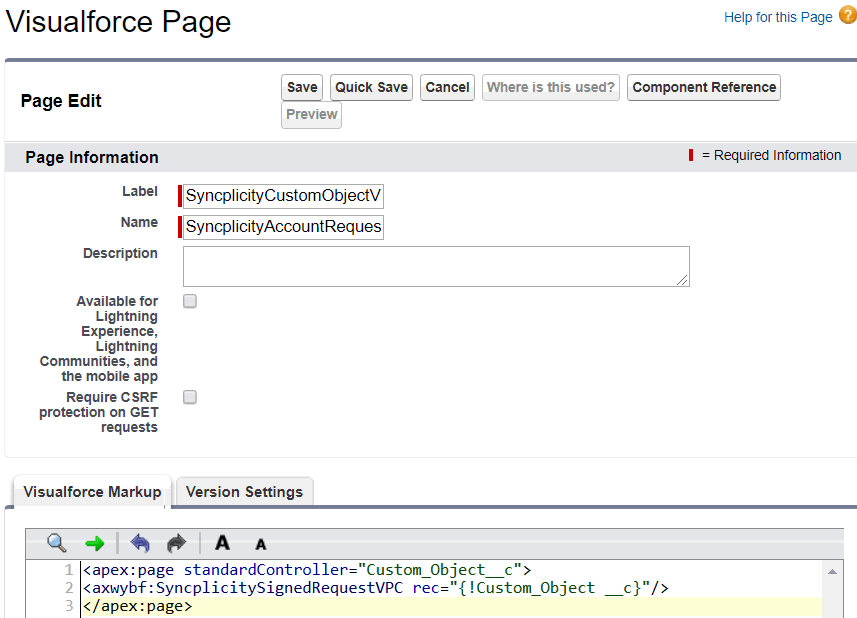Screen dimensions: 857x618
Task: Cancel the page edit
Action: (x=447, y=87)
